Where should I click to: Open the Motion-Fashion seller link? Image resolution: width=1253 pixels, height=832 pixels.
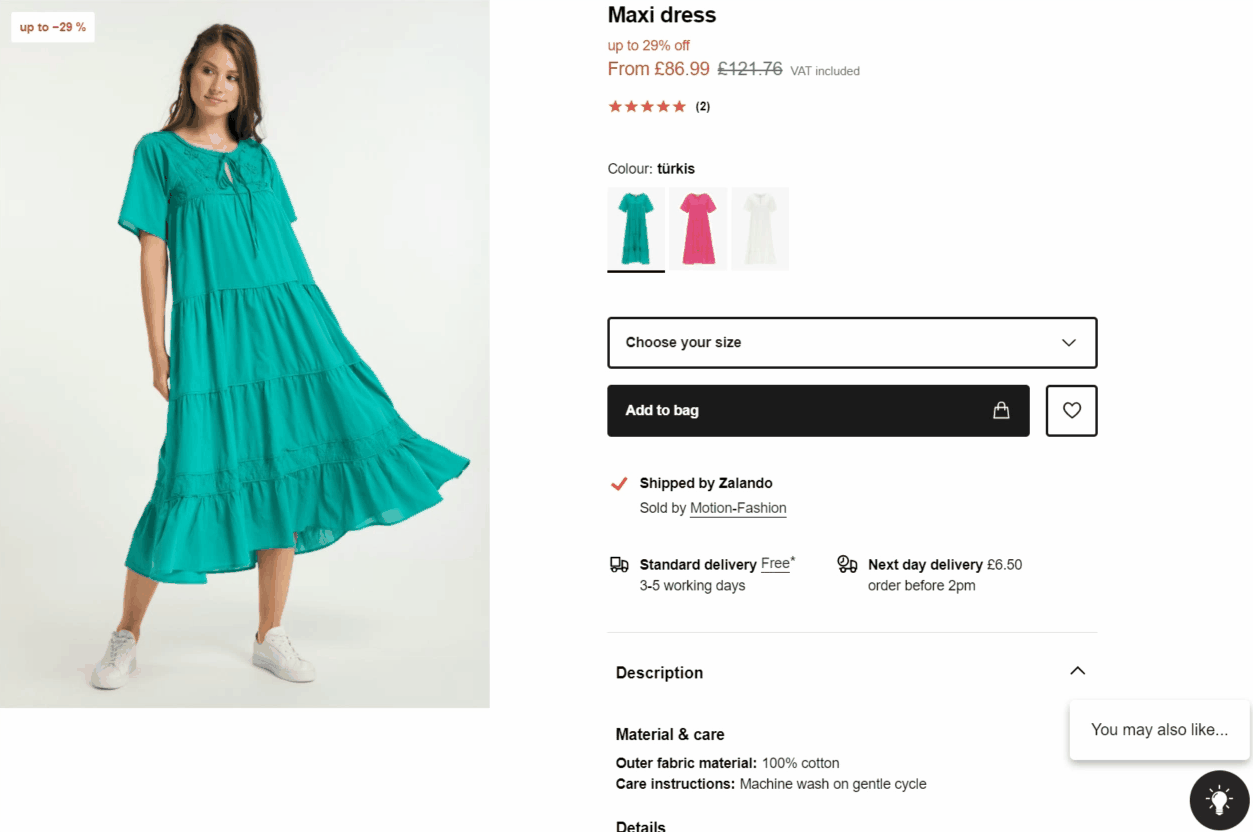tap(738, 508)
